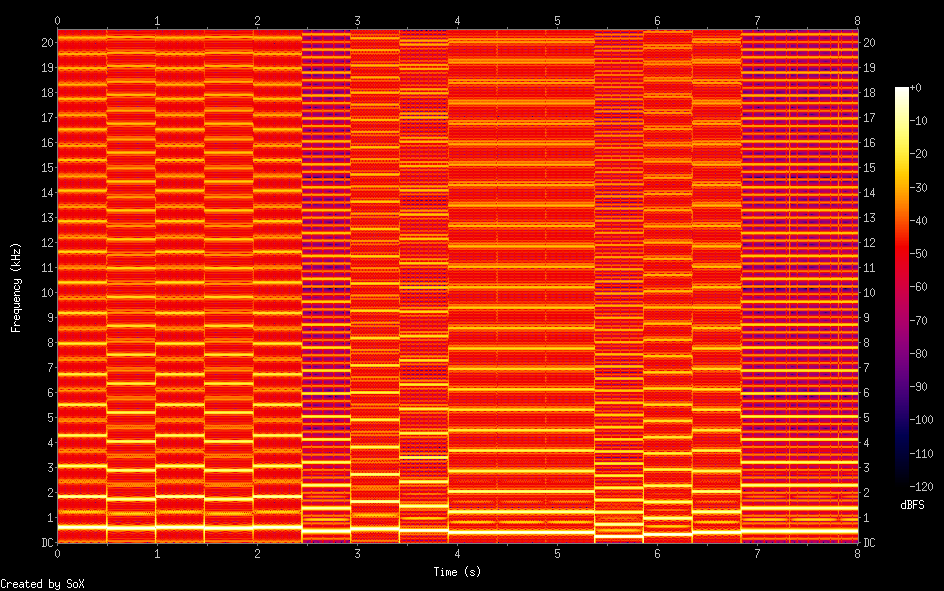Viewport: 944px width, 591px height.
Task: Click the 'Created by SoX' text
Action: click(x=35, y=583)
